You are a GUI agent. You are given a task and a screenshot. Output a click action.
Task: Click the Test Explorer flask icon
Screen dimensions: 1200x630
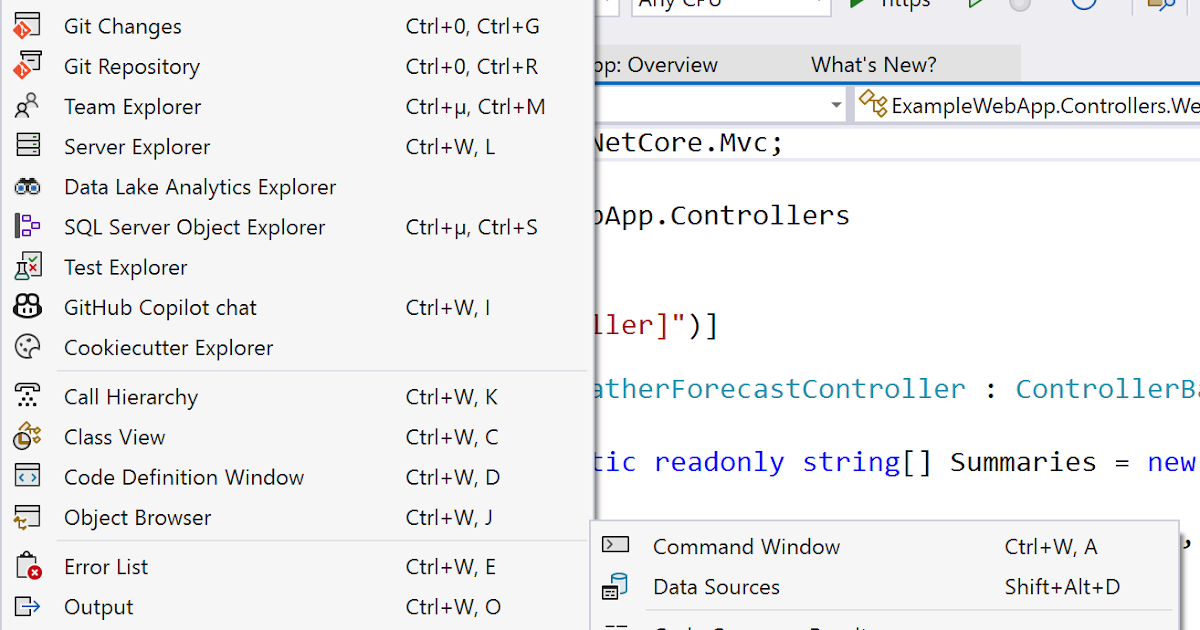pos(28,267)
